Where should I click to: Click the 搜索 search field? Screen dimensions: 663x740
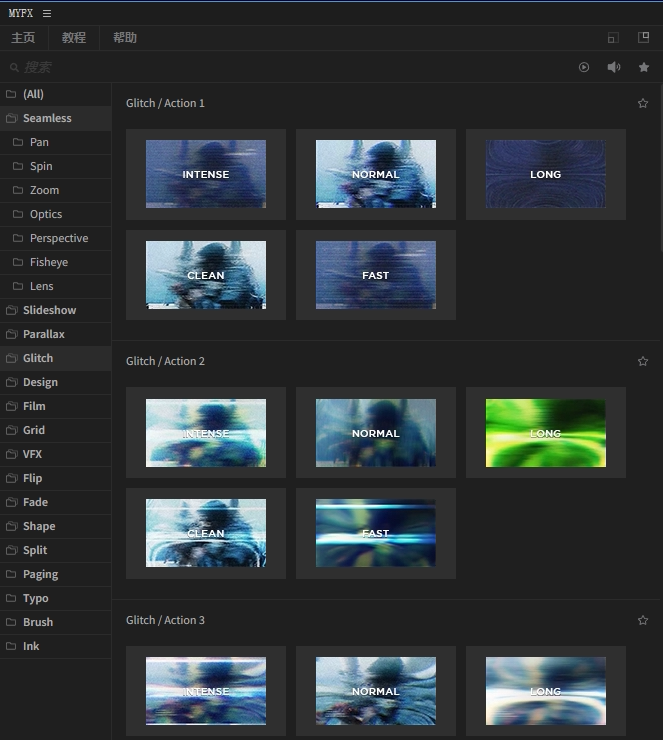(283, 67)
